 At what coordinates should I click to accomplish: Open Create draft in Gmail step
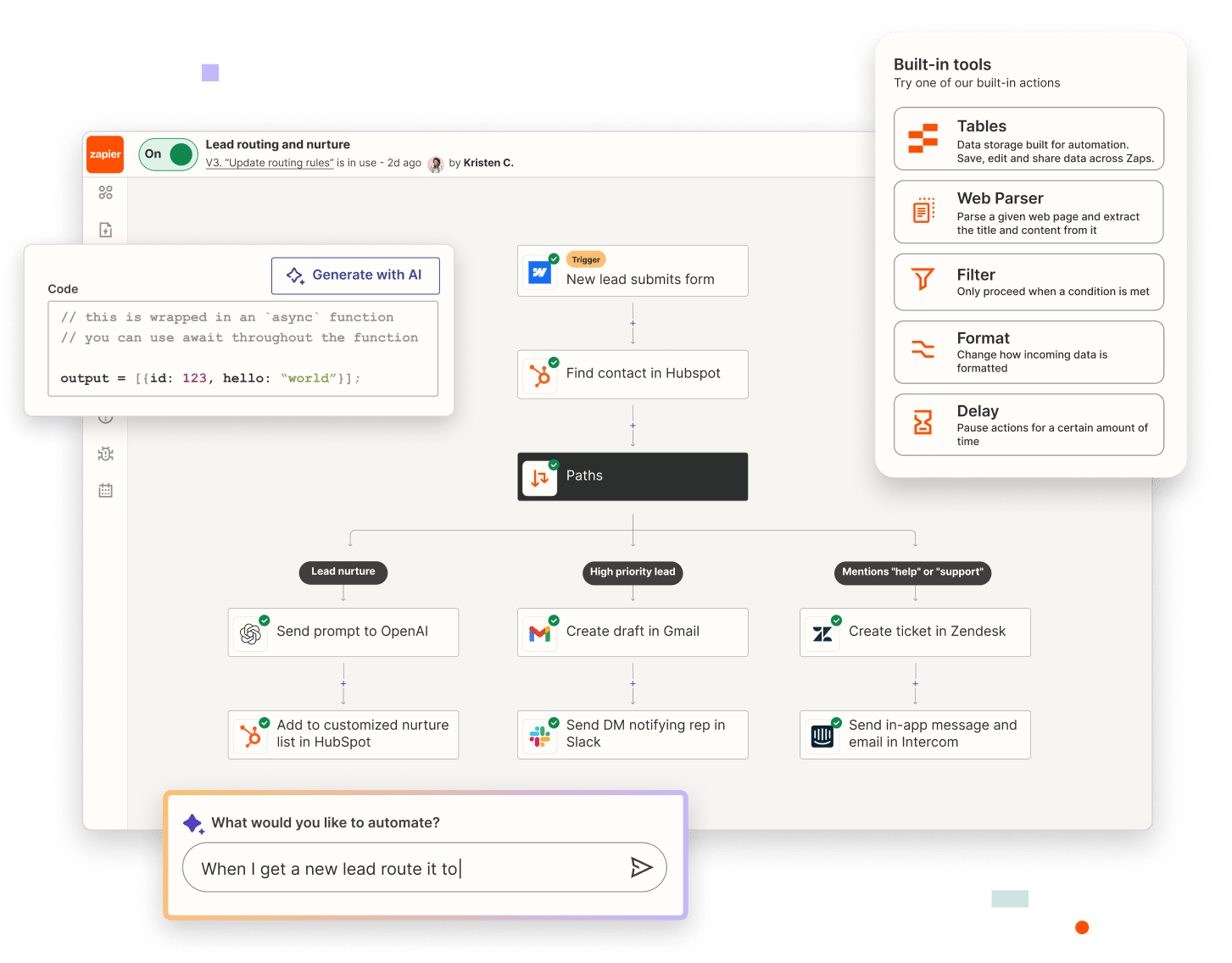pos(633,632)
